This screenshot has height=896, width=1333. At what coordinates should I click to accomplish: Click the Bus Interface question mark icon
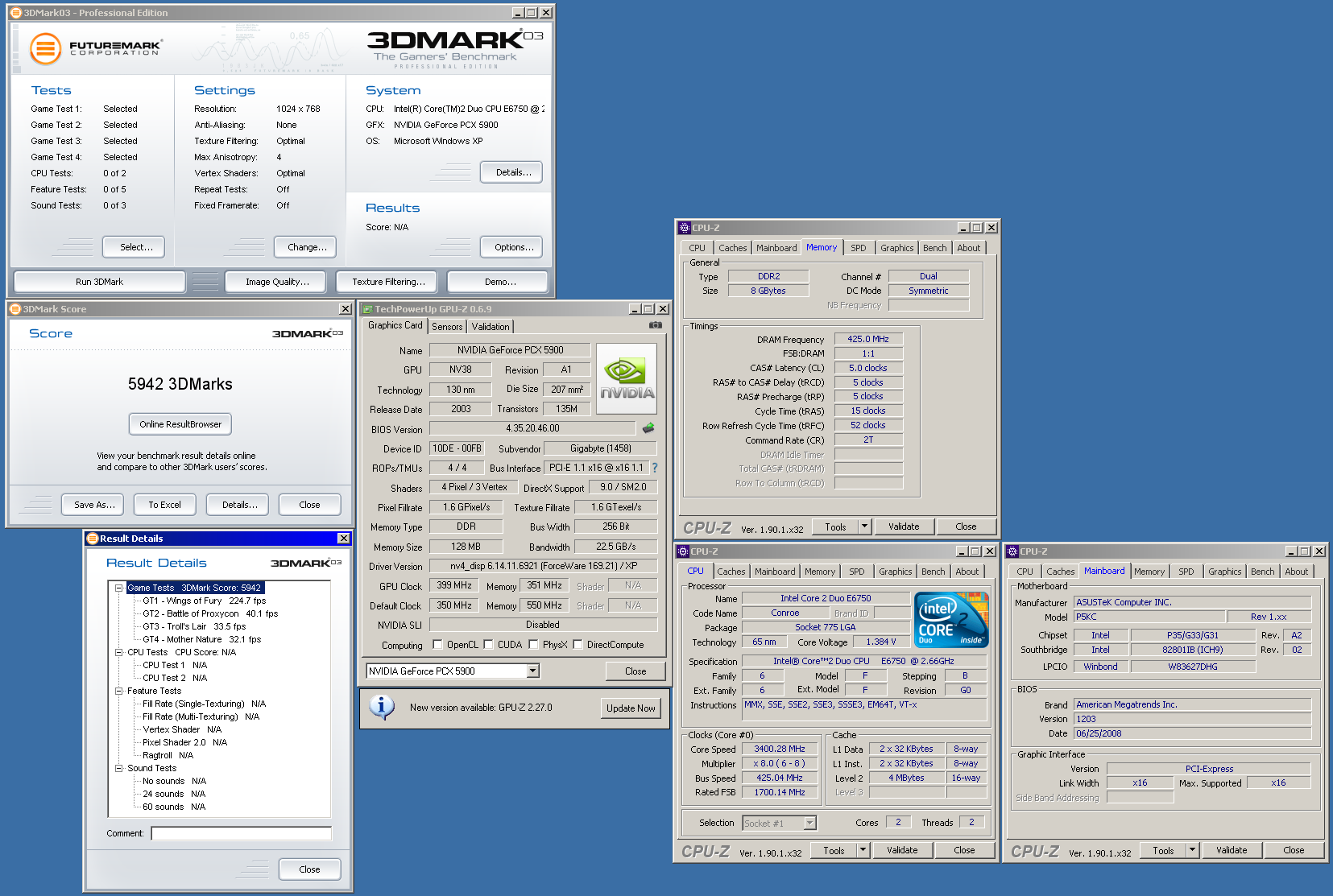coord(655,468)
